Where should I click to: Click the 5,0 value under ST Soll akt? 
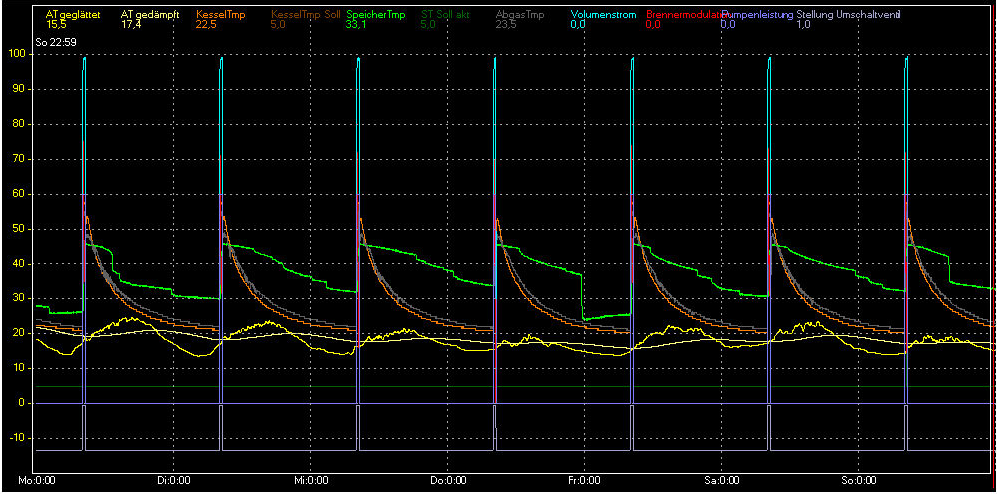[428, 24]
